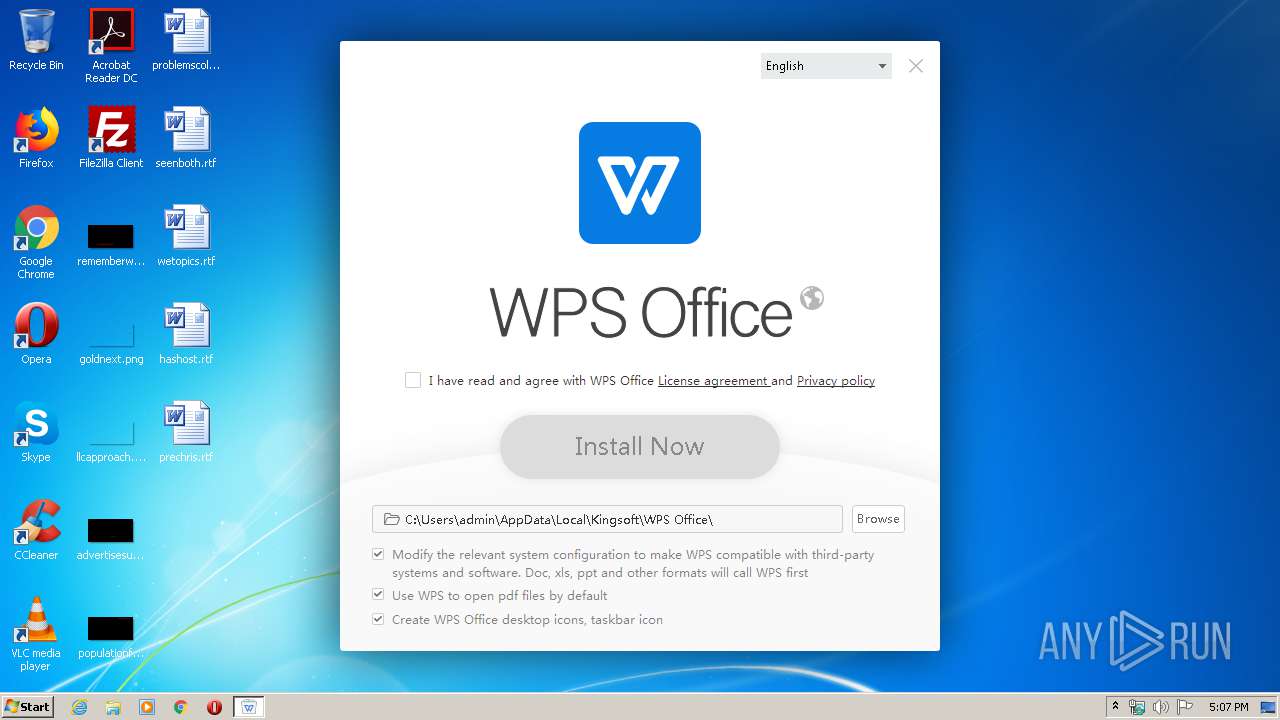Viewport: 1280px width, 720px height.
Task: Click the network tray icon
Action: click(x=1137, y=707)
